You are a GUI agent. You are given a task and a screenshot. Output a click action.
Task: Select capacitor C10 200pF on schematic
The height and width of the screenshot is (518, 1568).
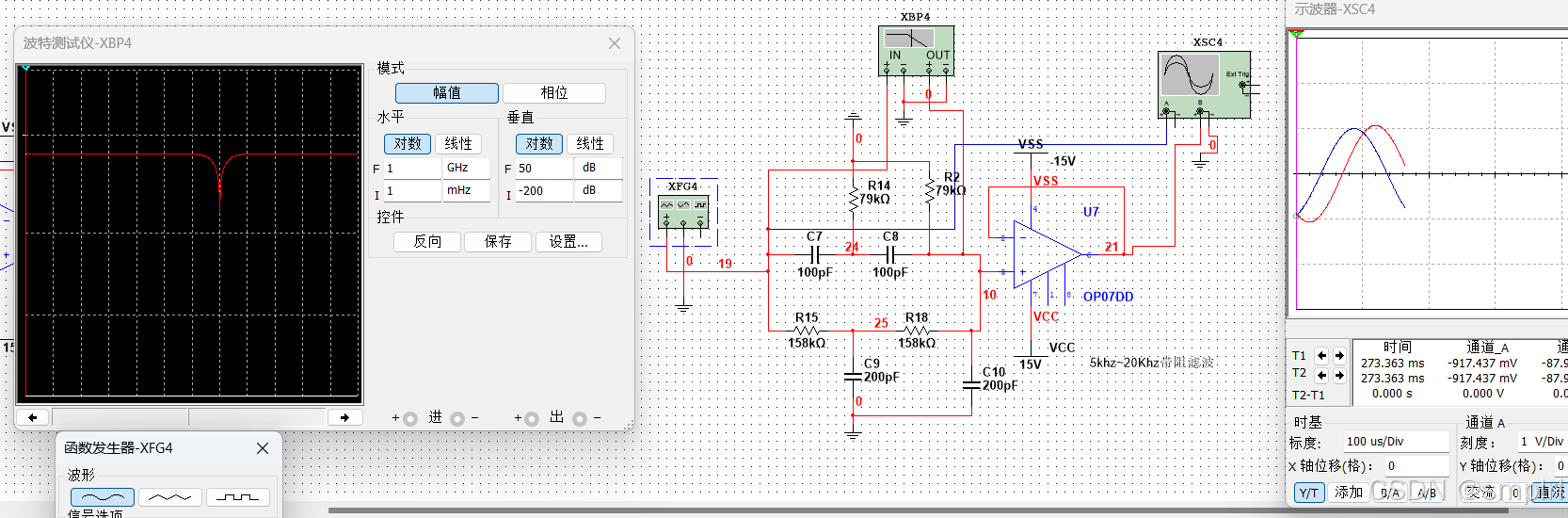click(x=972, y=384)
